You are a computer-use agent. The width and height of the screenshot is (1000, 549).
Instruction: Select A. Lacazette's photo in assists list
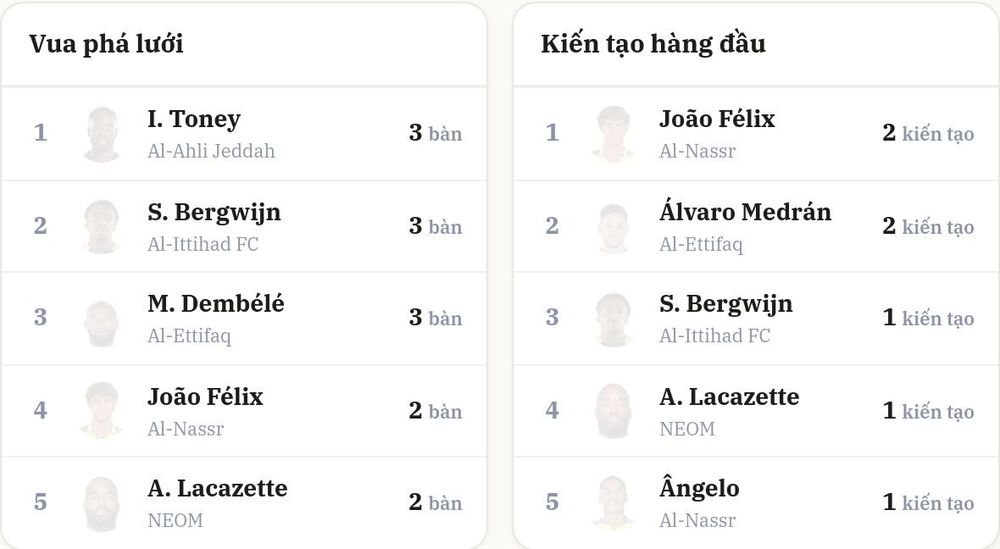click(614, 410)
